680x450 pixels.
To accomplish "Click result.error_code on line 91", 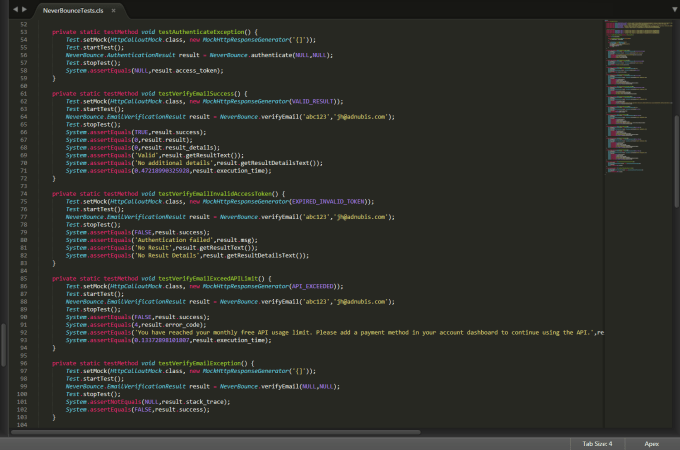I will click(172, 325).
